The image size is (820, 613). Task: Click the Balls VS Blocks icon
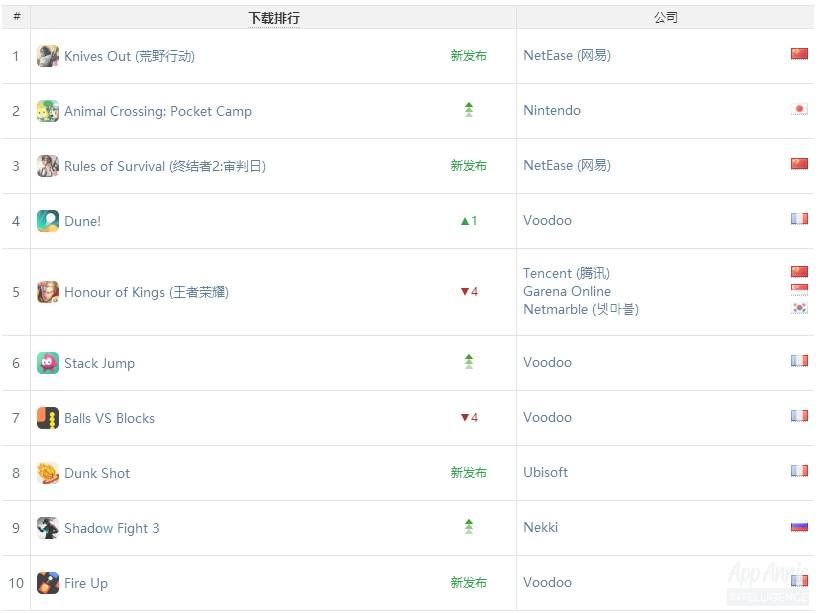(47, 417)
